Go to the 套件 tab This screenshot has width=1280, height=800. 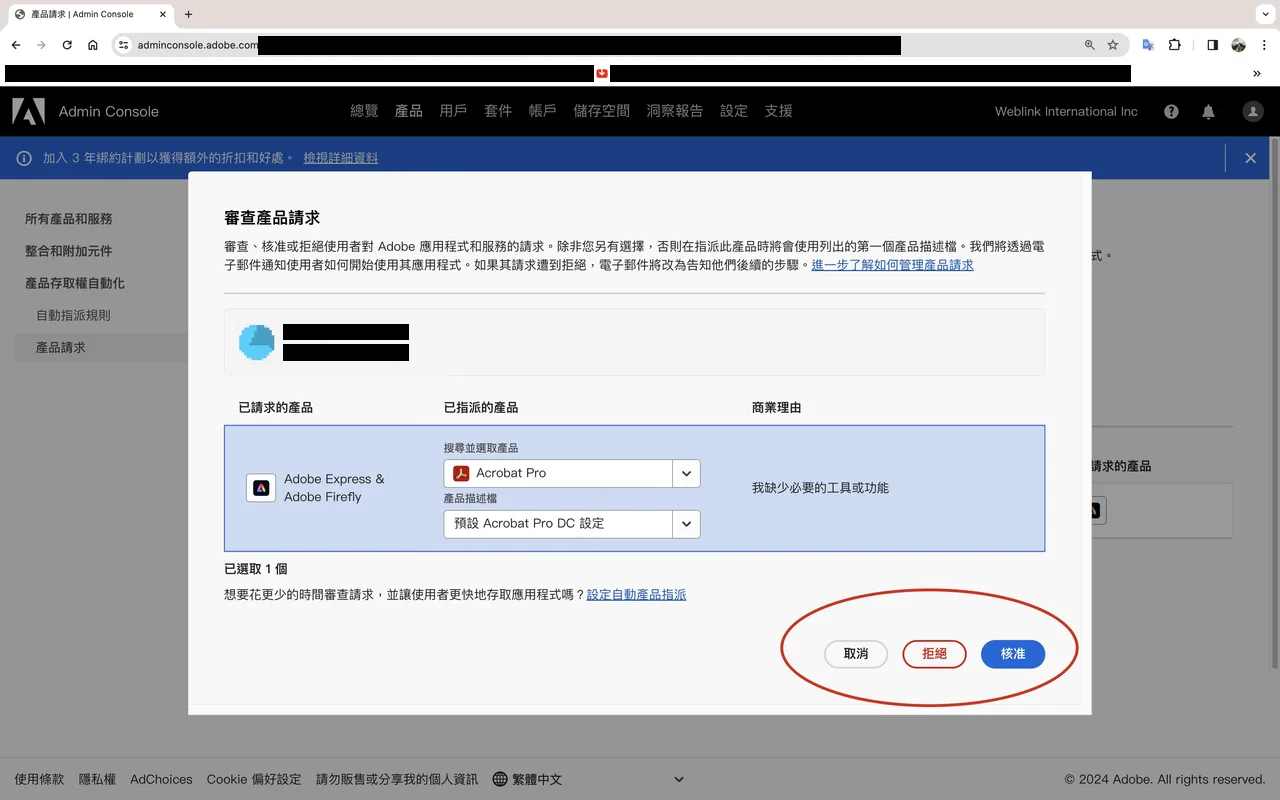(498, 111)
